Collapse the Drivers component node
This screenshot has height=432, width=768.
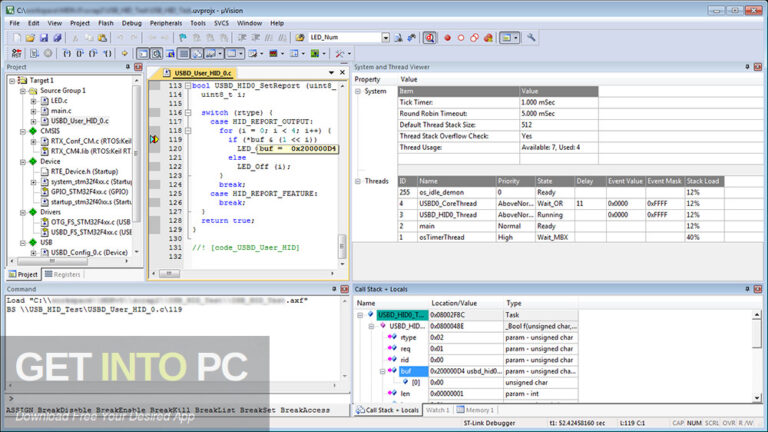coord(23,212)
